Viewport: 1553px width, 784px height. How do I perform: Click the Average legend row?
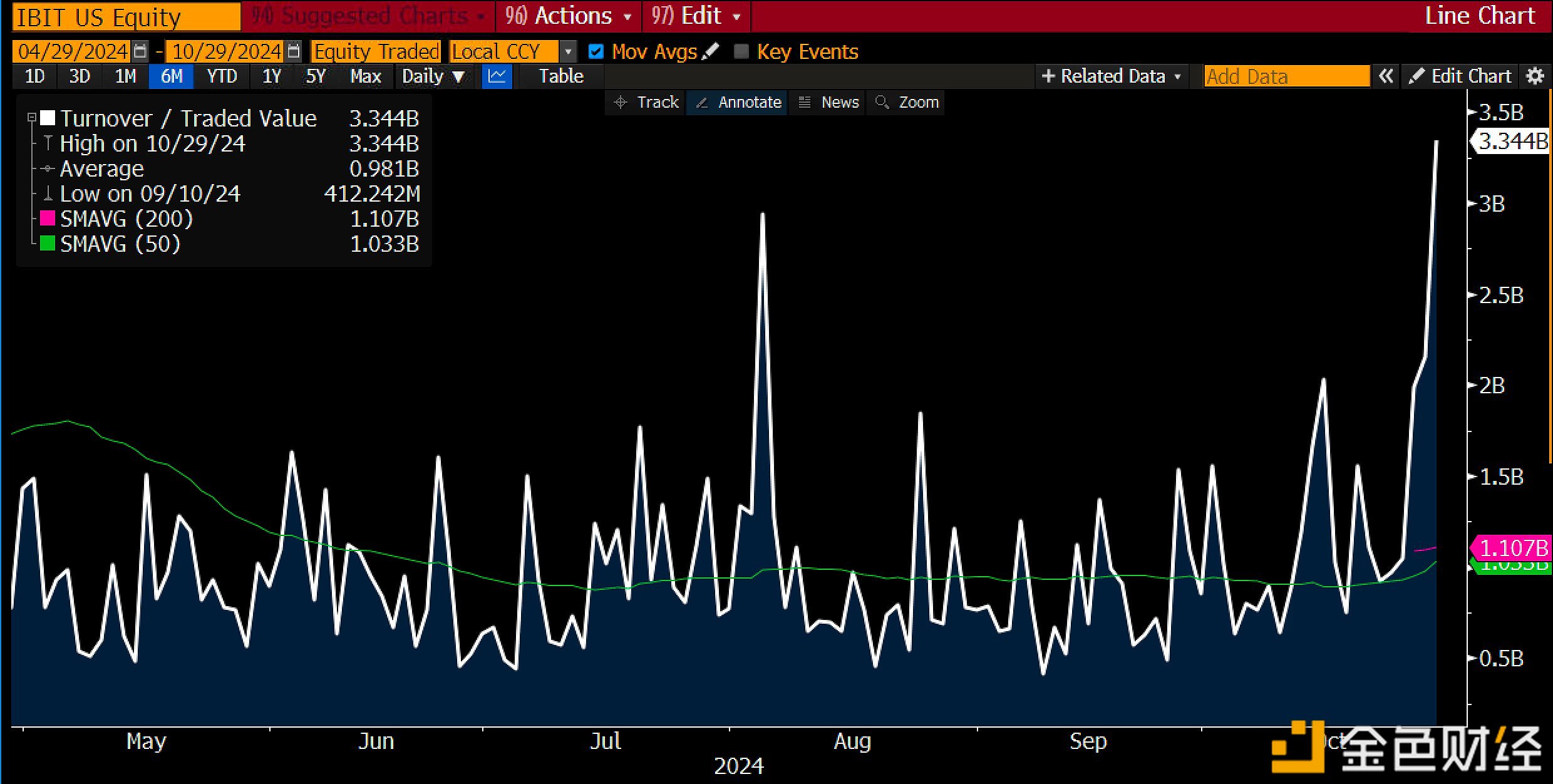pos(225,168)
